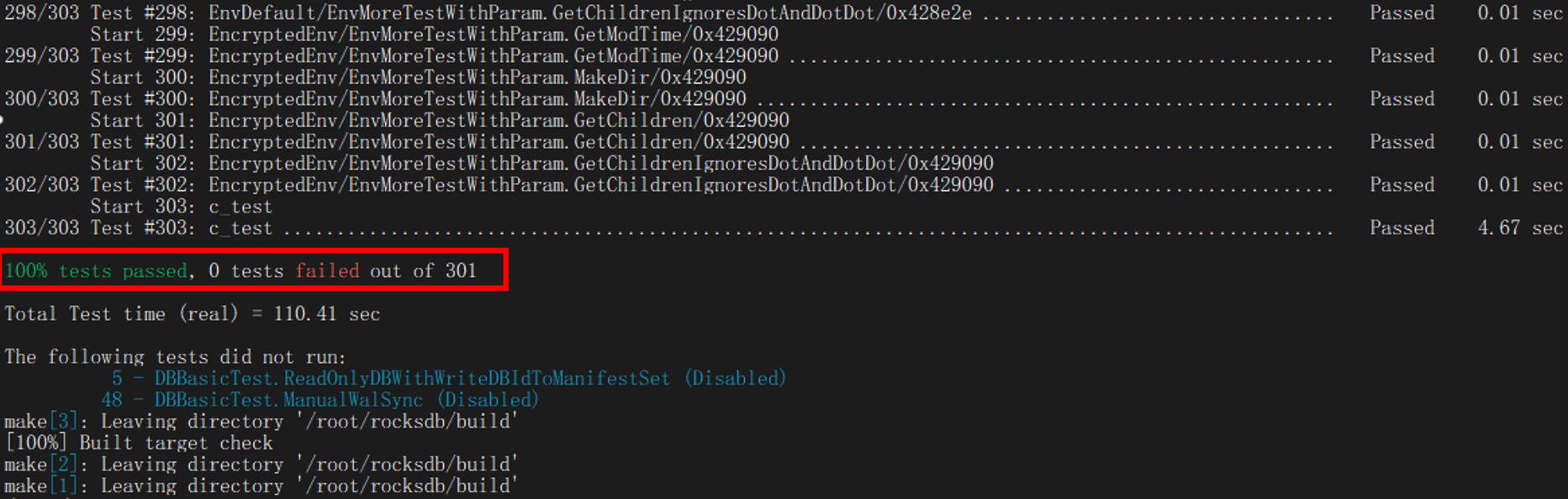Screen dimensions: 1568x499
Task: Click the 'make[1]: Leaving directory' line
Action: [x=261, y=486]
